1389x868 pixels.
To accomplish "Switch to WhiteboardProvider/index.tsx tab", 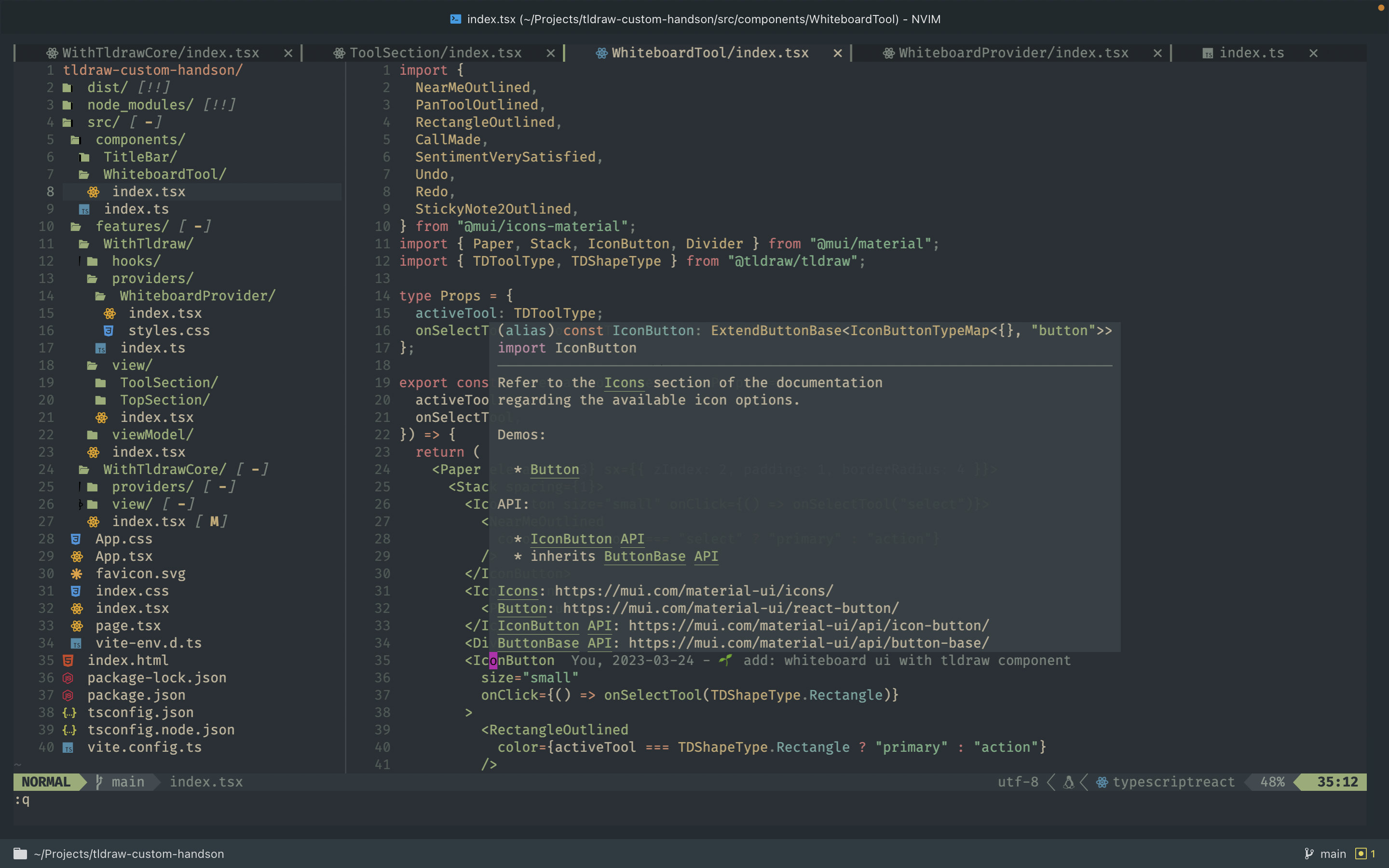I will tap(1012, 53).
